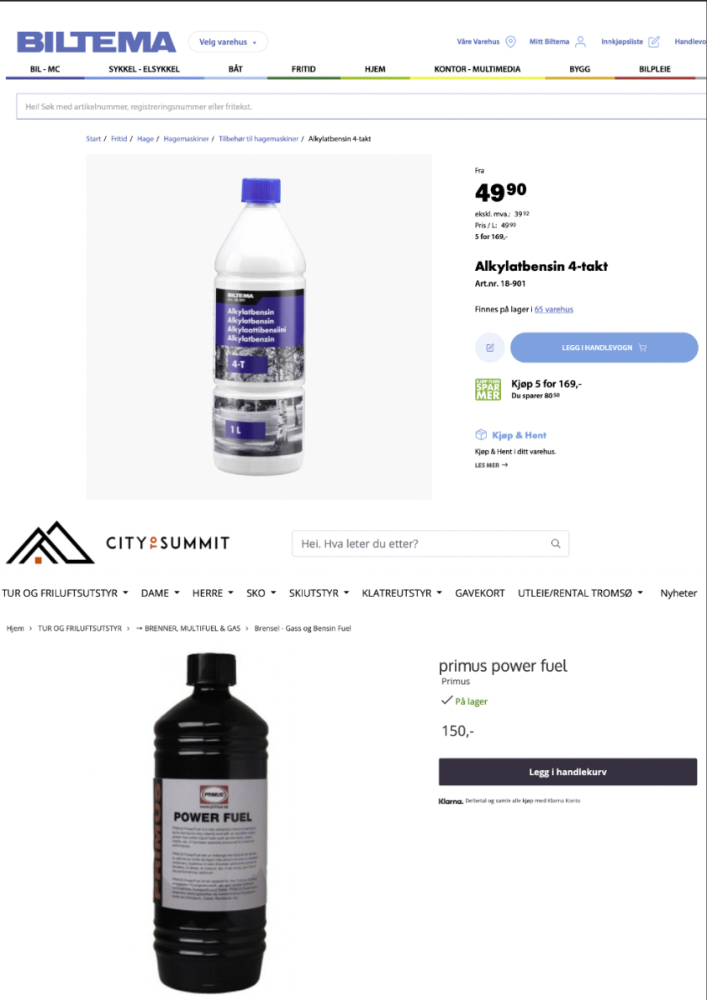707x1000 pixels.
Task: Open the KLATREUTSTYR dropdown
Action: coord(402,593)
